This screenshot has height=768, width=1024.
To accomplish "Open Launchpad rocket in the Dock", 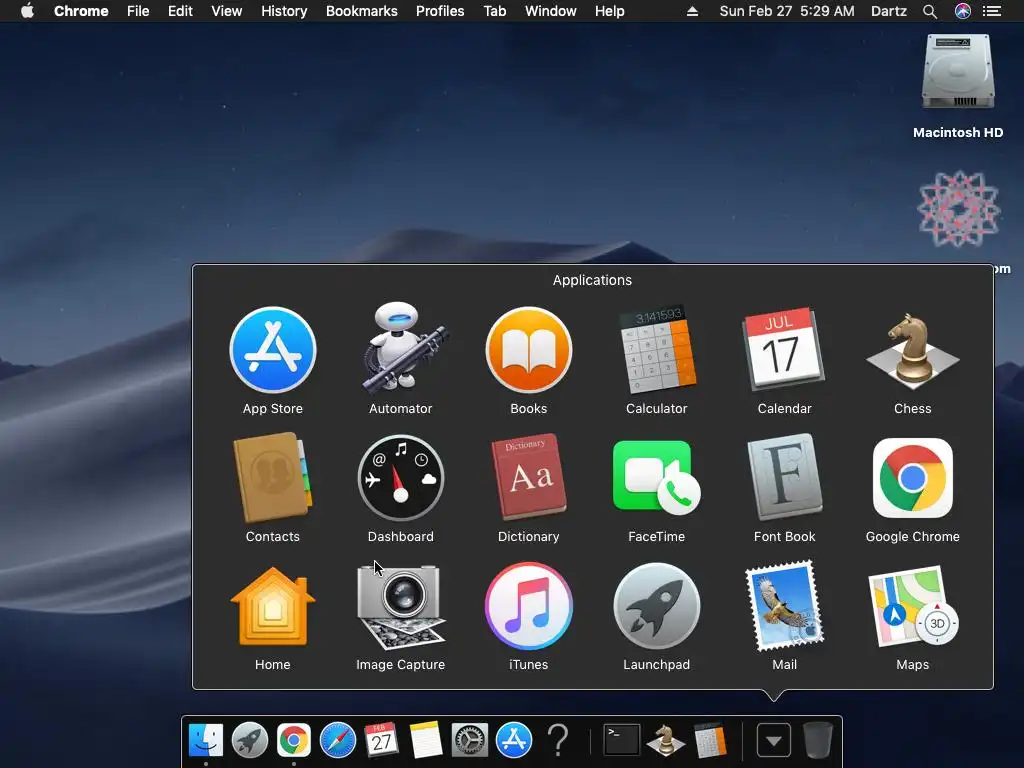I will tap(249, 741).
